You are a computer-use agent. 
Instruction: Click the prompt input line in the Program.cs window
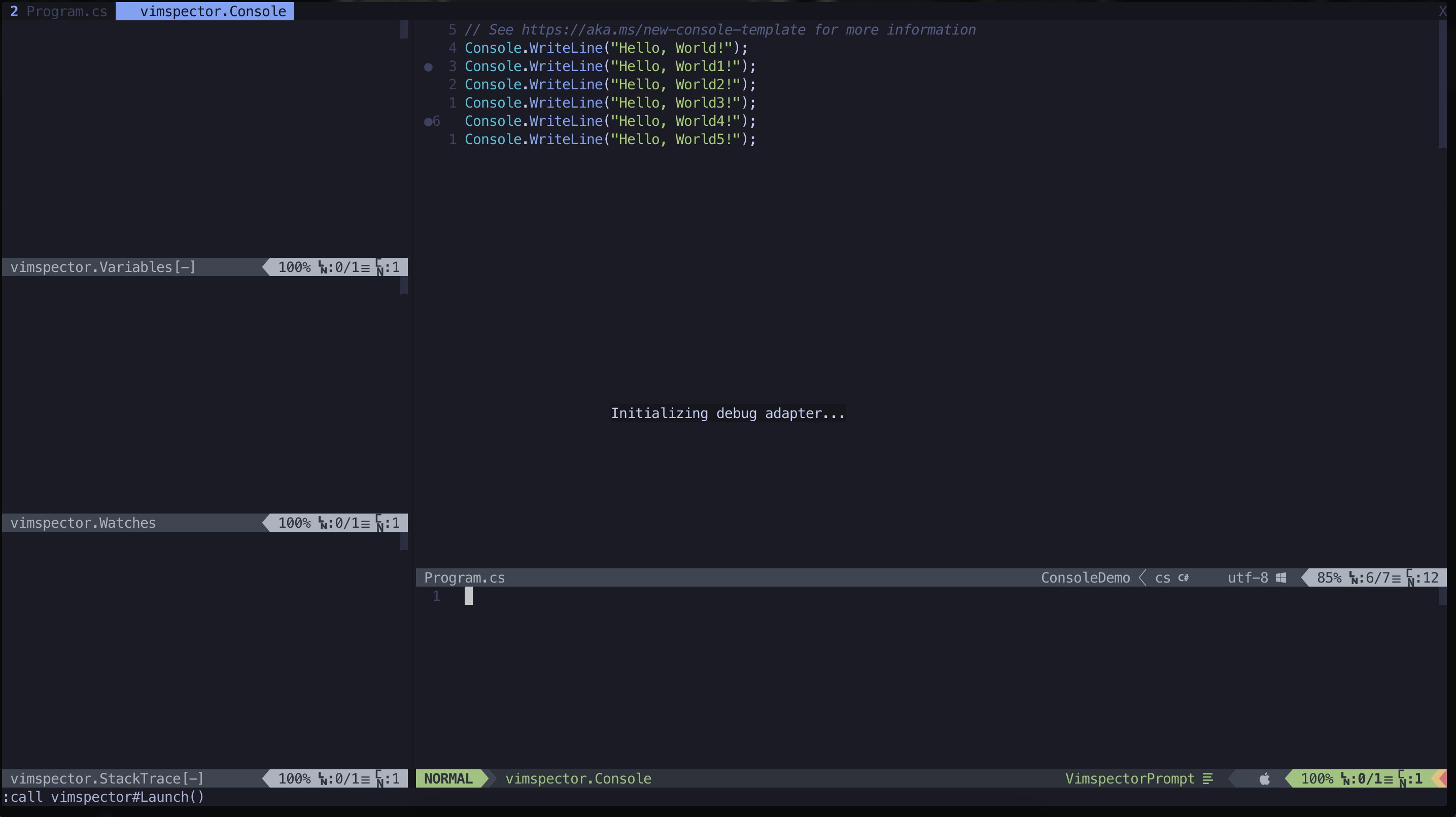click(469, 596)
